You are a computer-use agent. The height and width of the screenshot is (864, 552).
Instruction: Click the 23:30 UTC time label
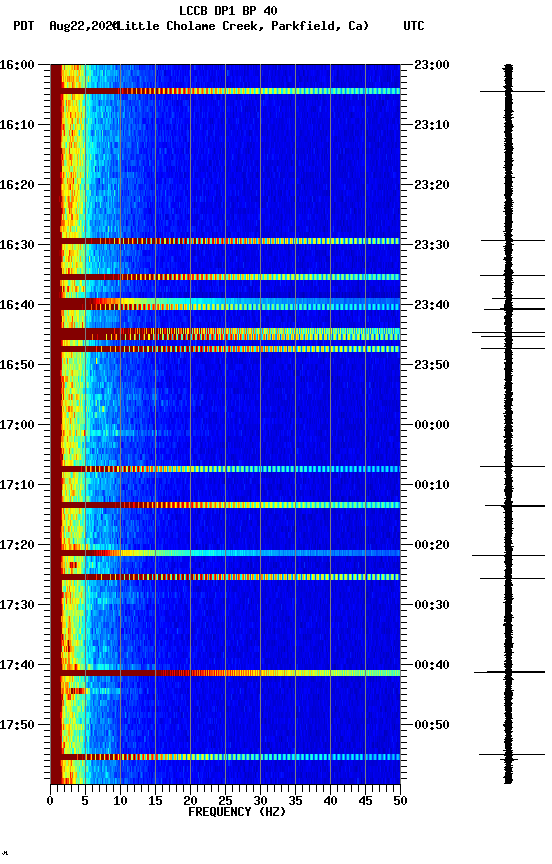point(432,245)
